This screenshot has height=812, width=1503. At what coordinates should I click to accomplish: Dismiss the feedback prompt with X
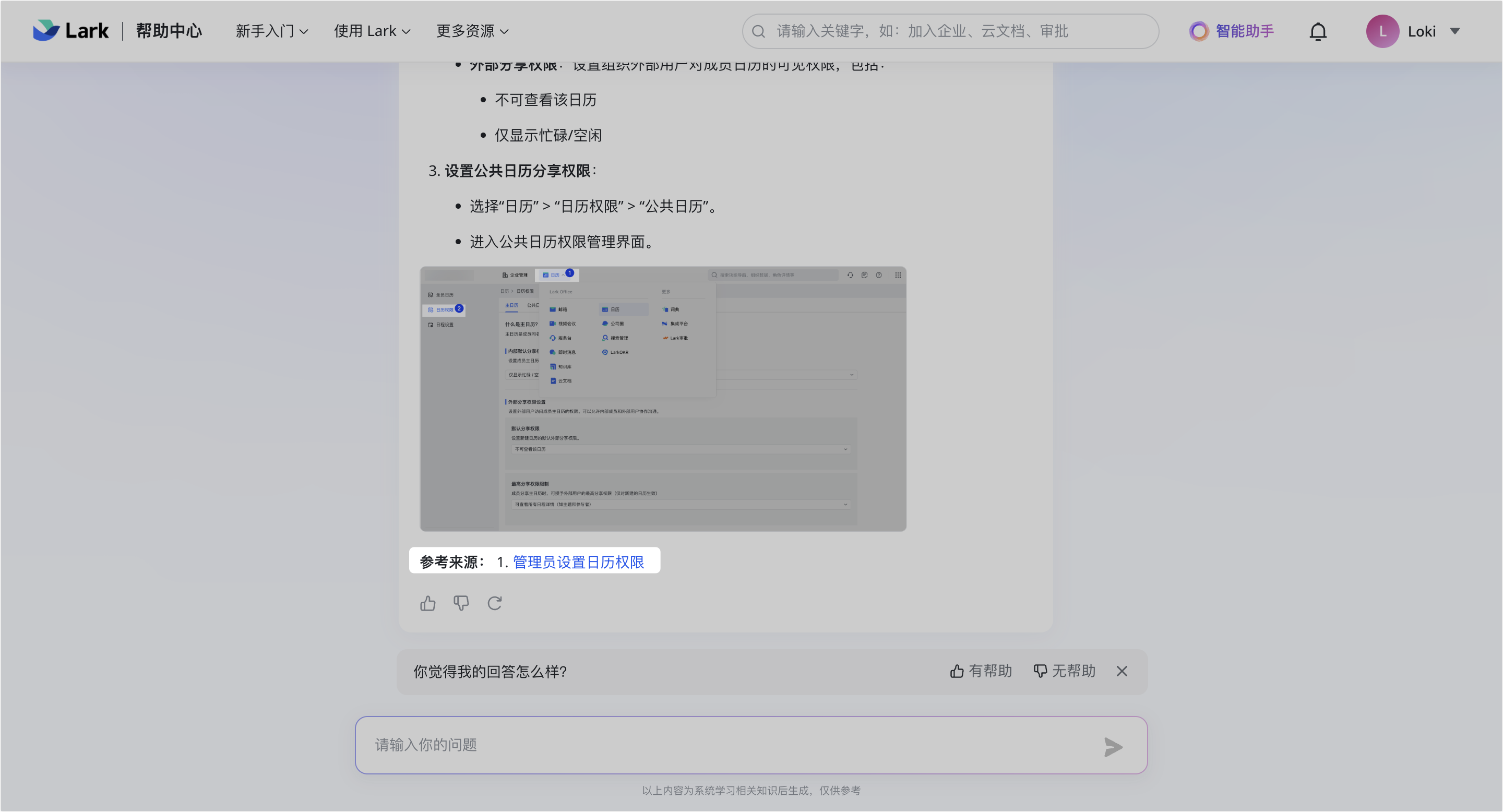(1122, 671)
